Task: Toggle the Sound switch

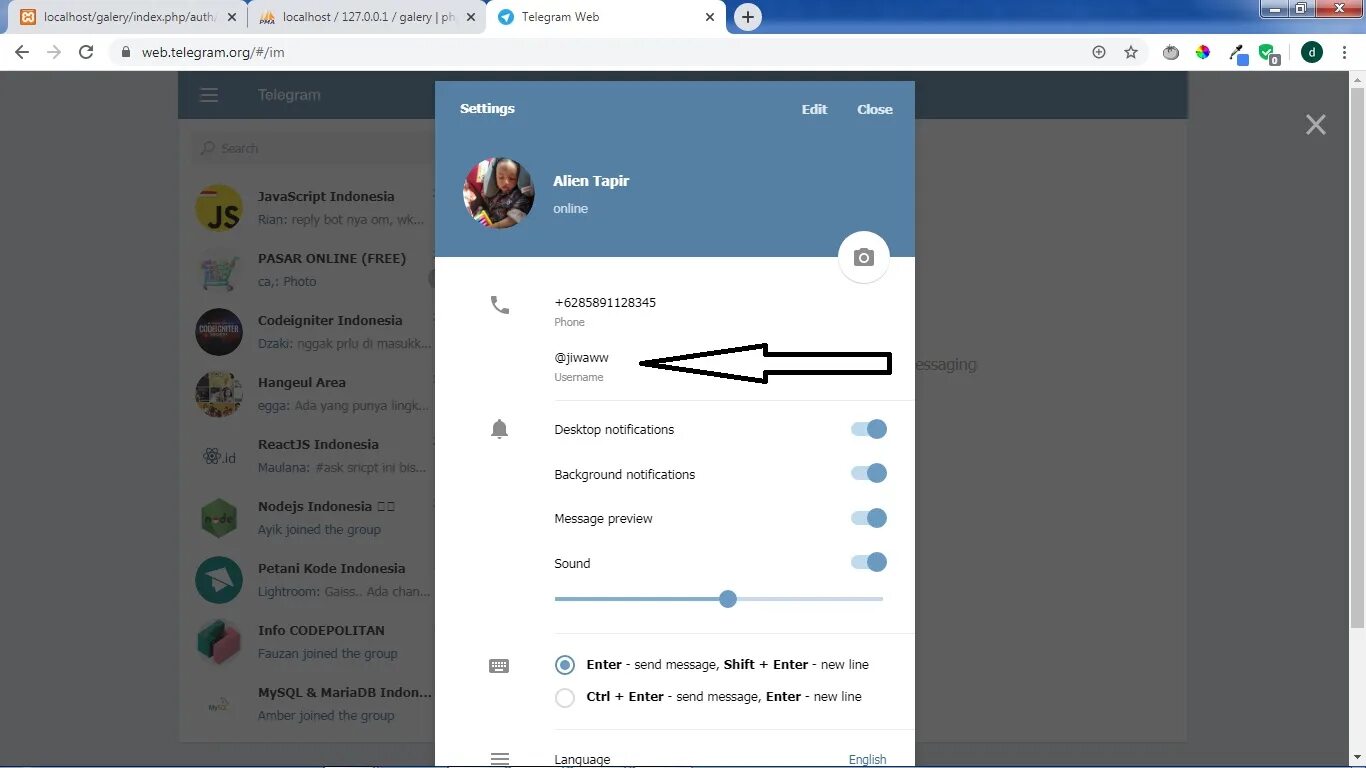Action: 869,562
